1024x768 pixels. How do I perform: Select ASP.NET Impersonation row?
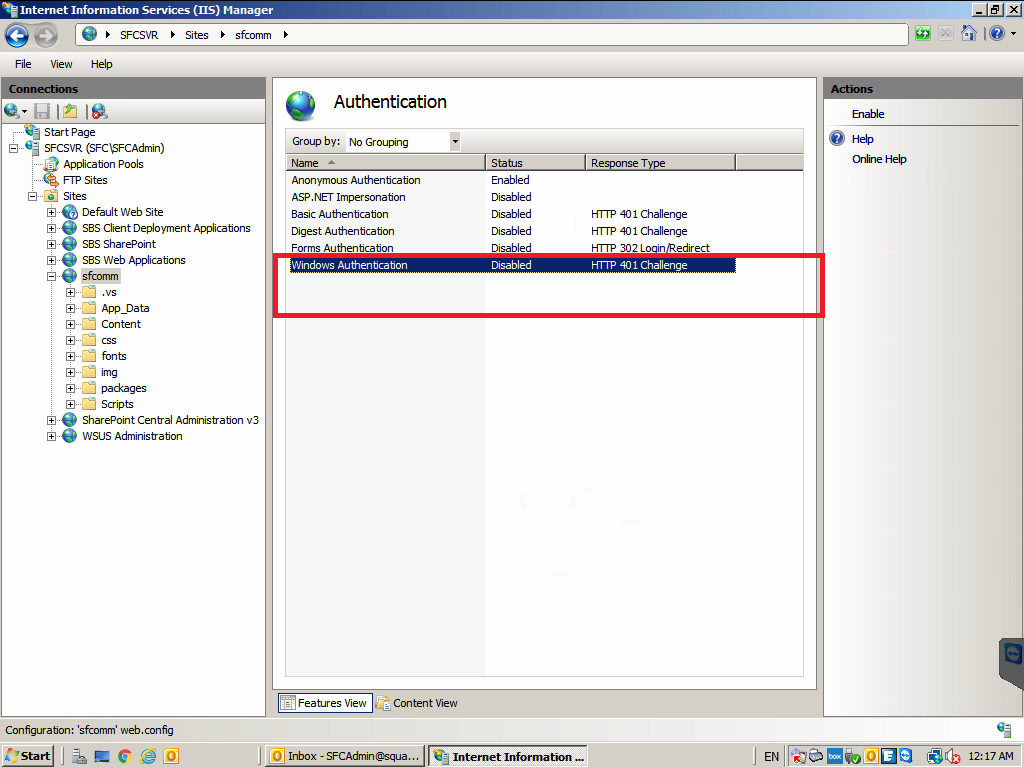point(513,197)
